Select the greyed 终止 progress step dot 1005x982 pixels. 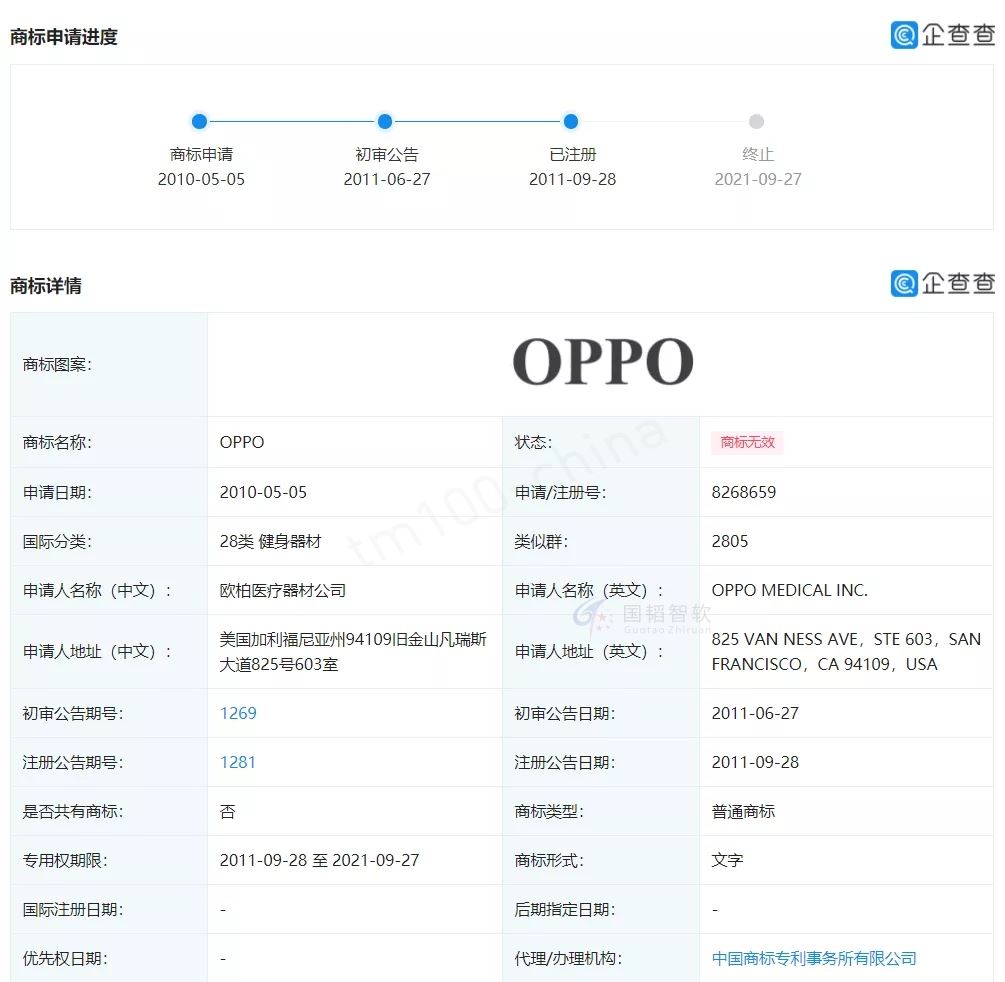click(x=756, y=121)
